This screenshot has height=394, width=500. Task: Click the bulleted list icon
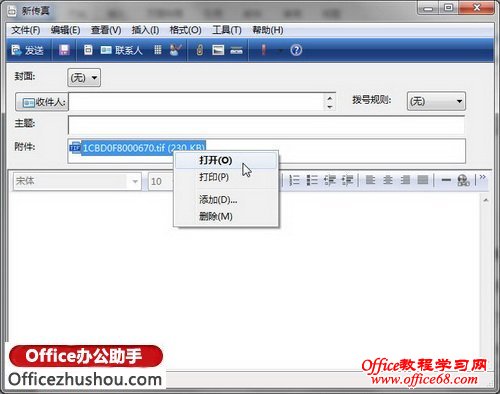[312, 180]
